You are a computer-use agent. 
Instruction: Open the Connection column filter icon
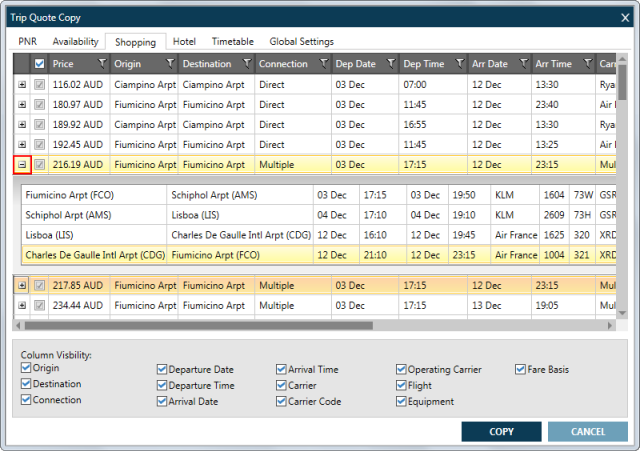pos(323,64)
